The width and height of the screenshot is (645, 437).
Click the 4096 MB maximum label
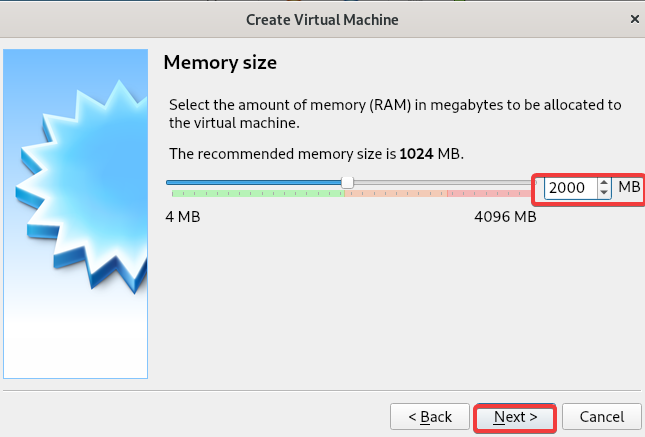coord(505,217)
